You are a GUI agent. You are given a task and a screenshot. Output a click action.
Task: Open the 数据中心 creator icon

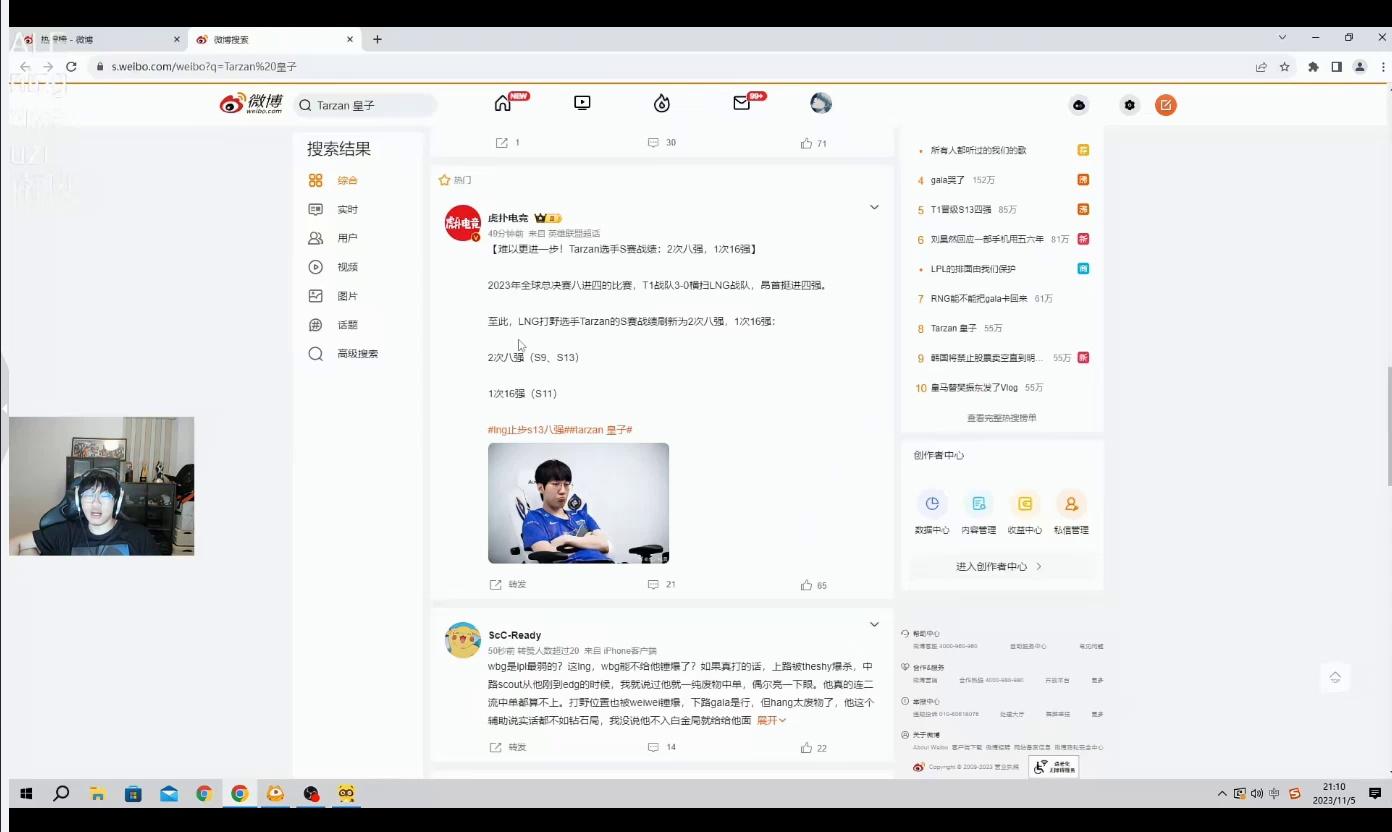[932, 504]
